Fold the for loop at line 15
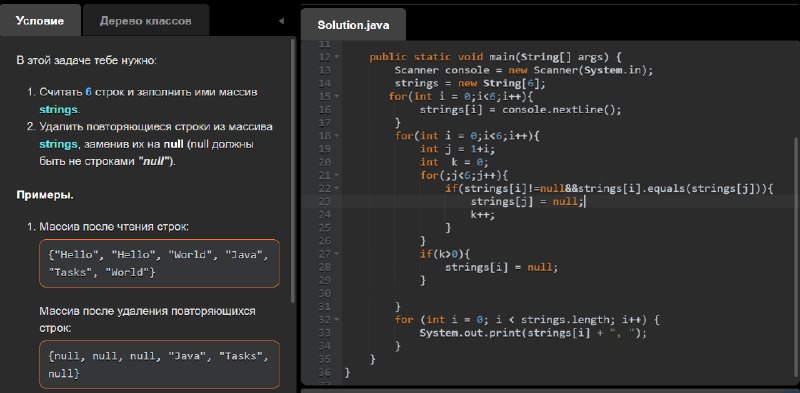800x393 pixels. tap(336, 96)
